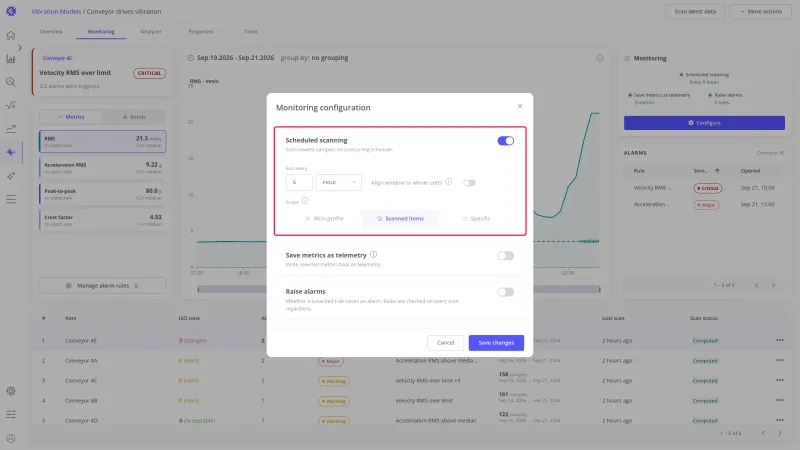Open the Monitoring tab
Screen dimensions: 800x450
tap(101, 32)
